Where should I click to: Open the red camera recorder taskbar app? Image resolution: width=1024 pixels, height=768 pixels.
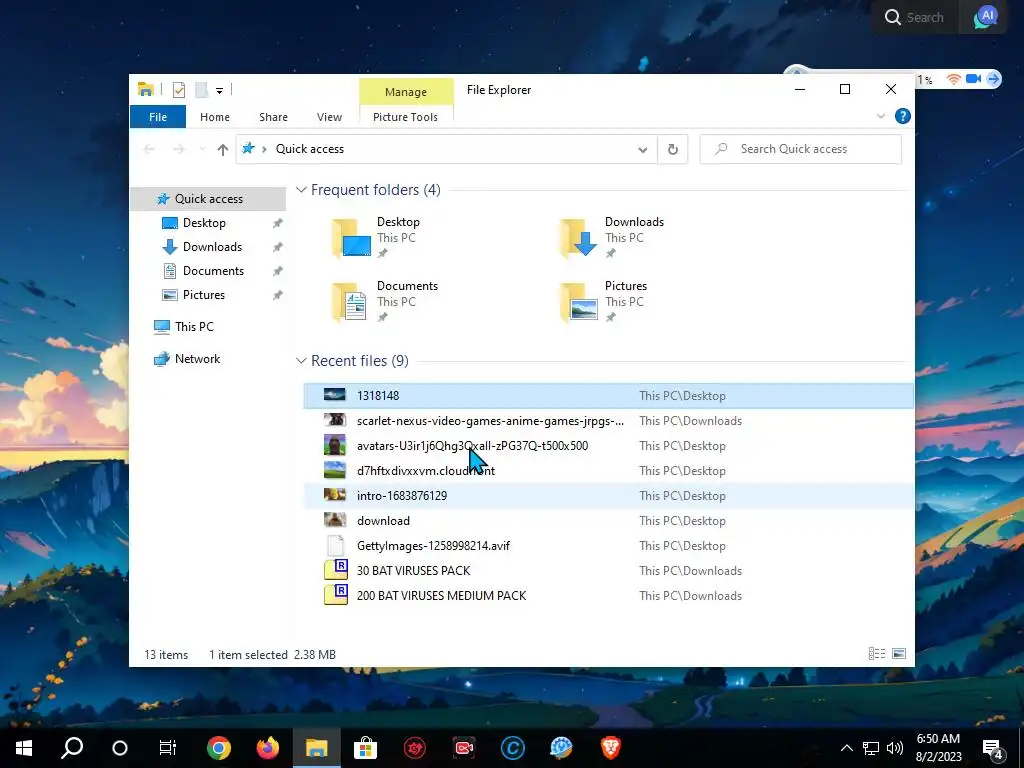pos(464,748)
